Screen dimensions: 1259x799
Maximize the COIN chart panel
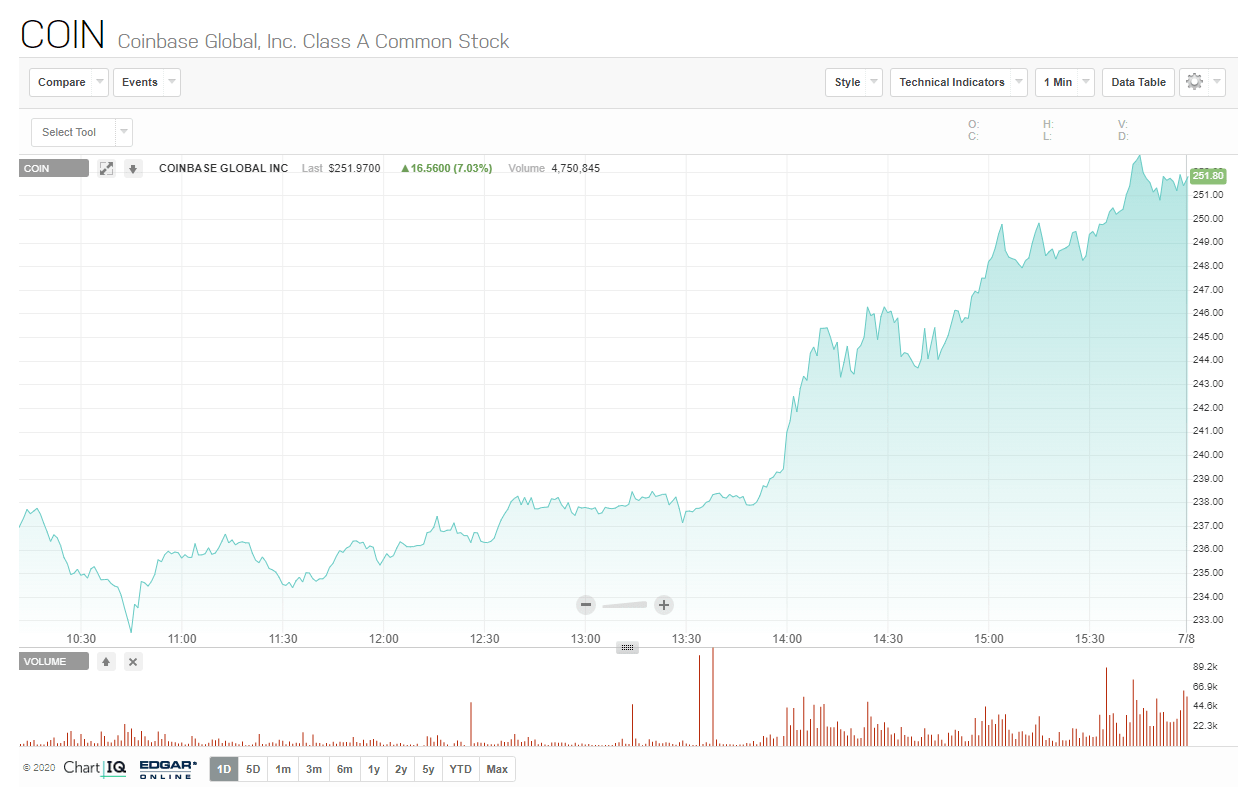107,168
